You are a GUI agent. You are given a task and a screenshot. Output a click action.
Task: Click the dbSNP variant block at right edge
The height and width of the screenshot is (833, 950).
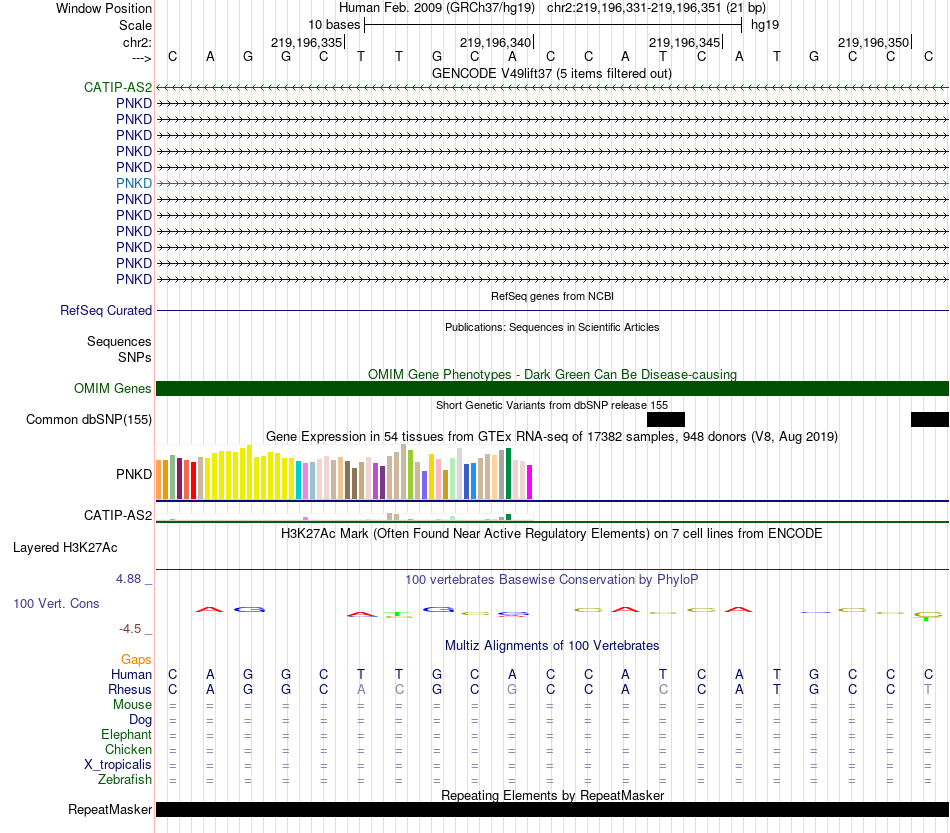930,419
